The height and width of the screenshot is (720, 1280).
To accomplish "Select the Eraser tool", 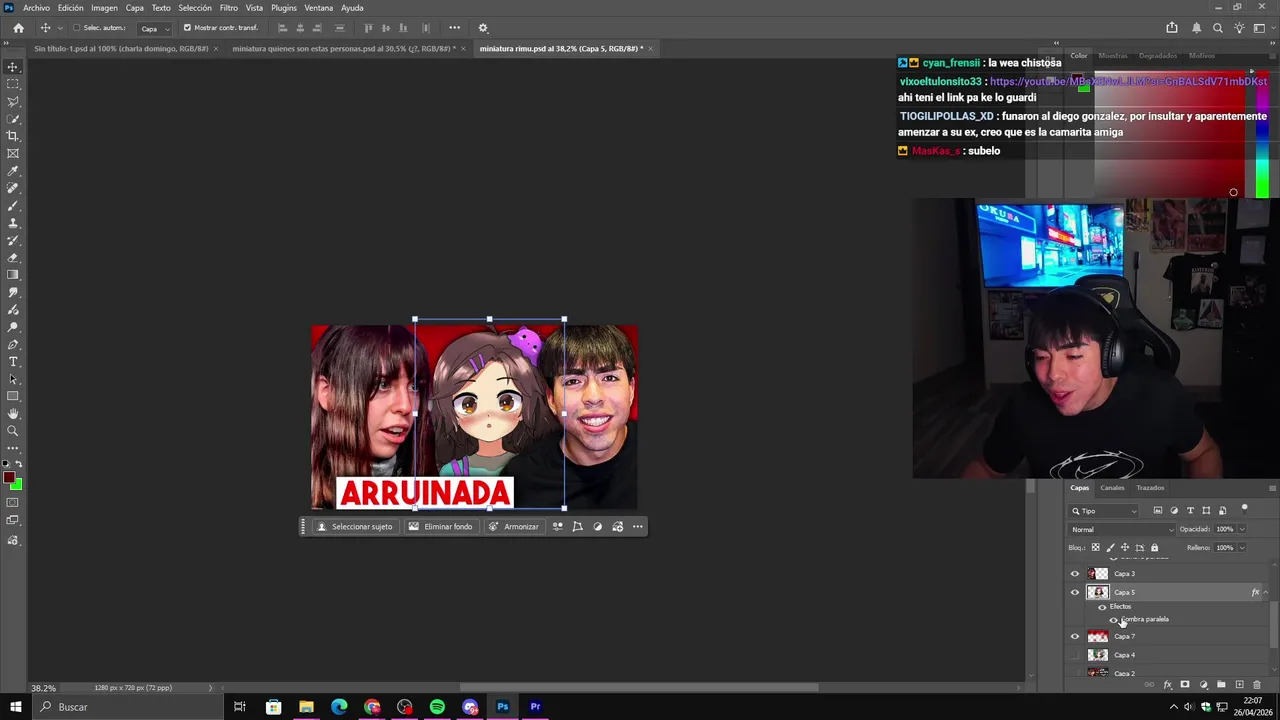I will [x=13, y=258].
